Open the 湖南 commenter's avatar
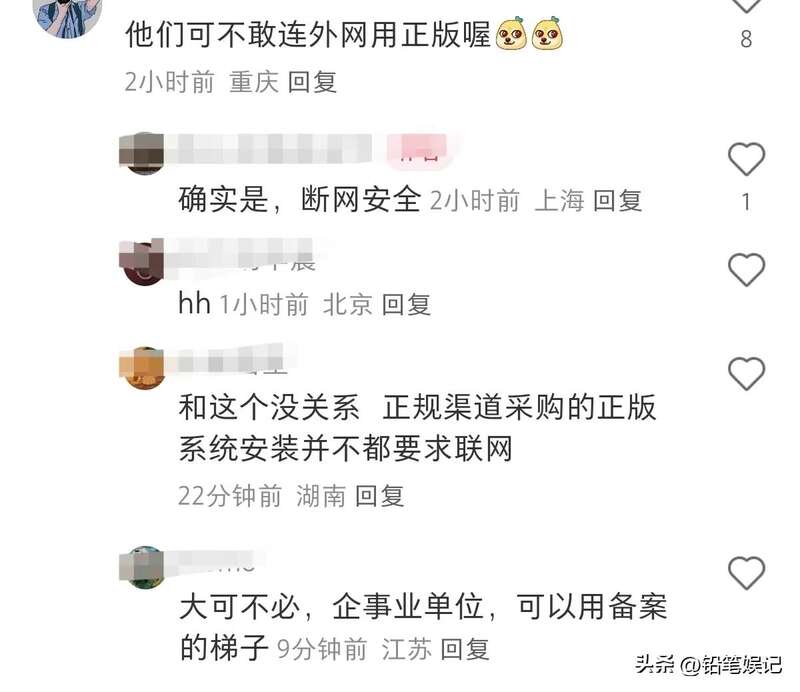Screen dimensions: 800x692 click(142, 368)
